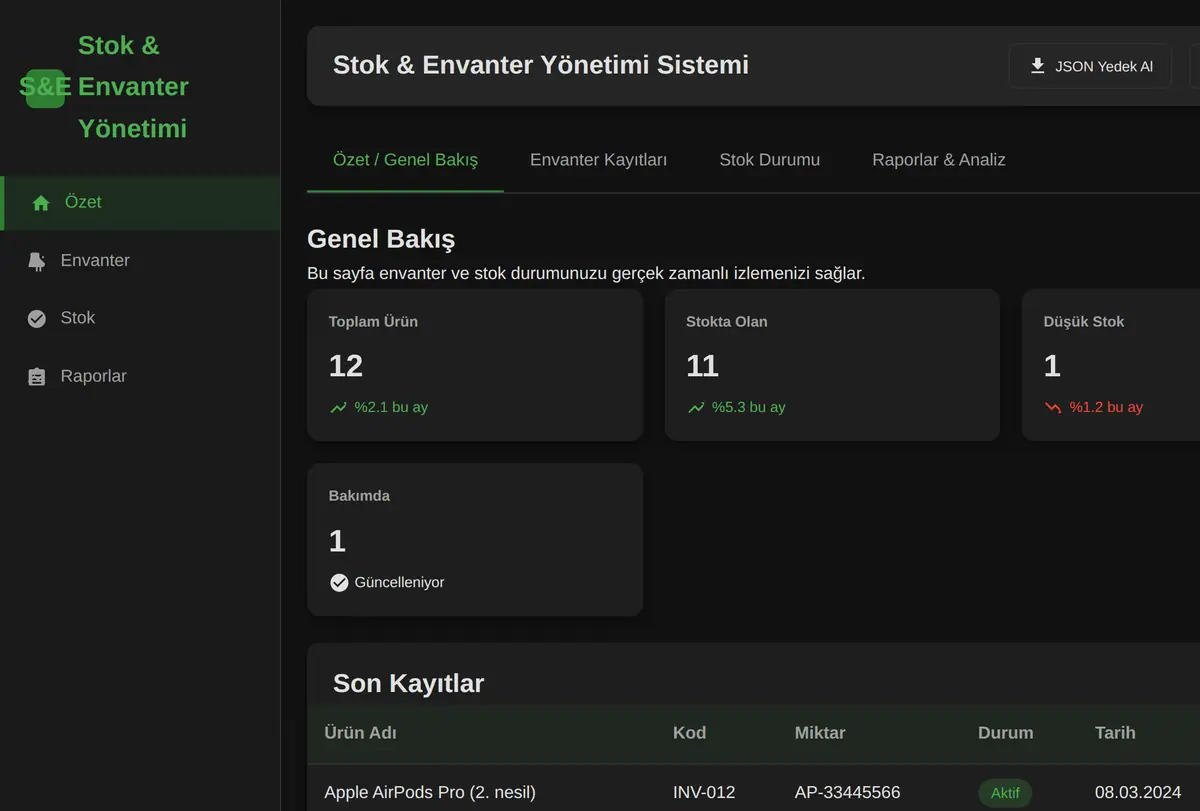Screen dimensions: 1200x811
Task: Open the Özet sidebar item
Action: click(x=140, y=203)
